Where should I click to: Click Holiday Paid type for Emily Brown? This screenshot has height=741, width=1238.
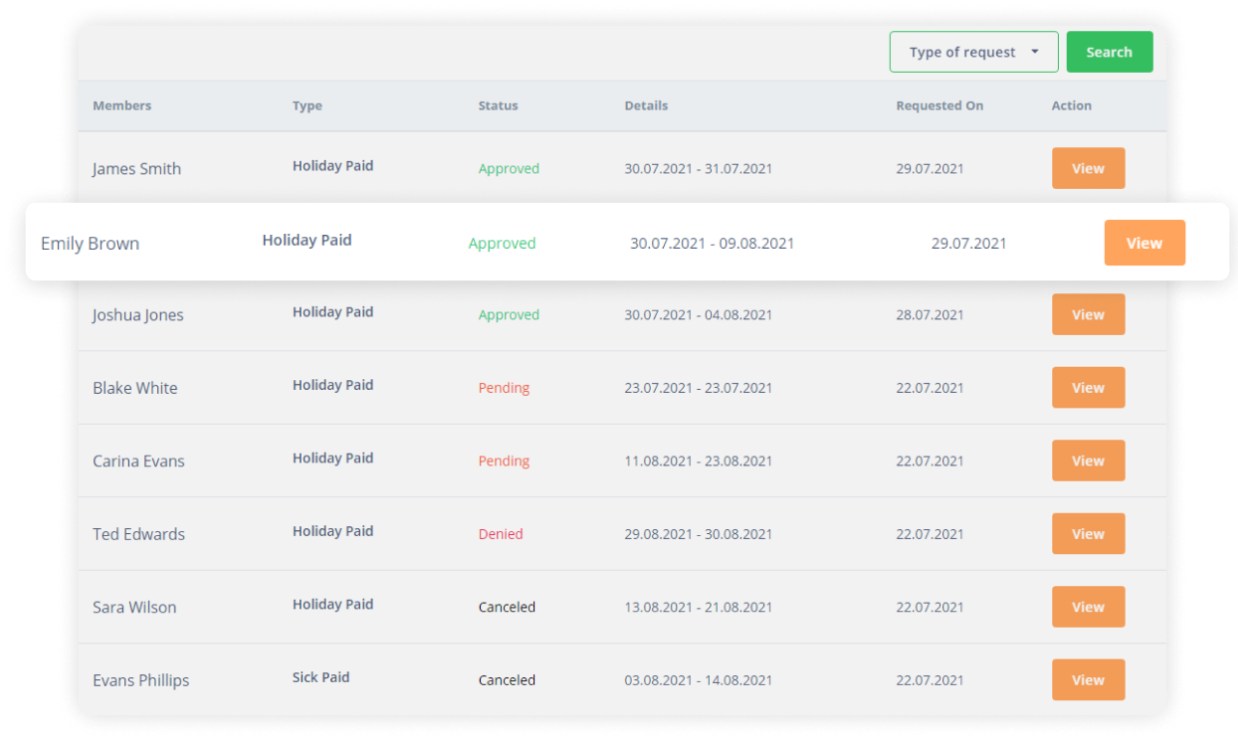coord(307,240)
